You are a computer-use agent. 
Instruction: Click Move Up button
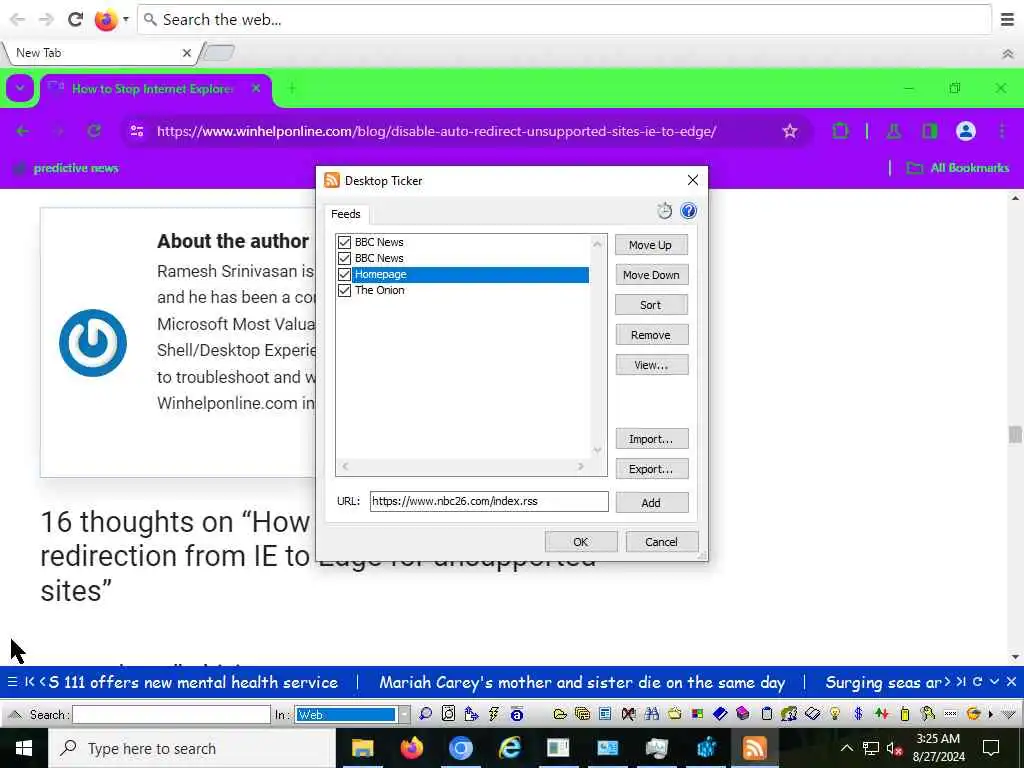pyautogui.click(x=651, y=245)
